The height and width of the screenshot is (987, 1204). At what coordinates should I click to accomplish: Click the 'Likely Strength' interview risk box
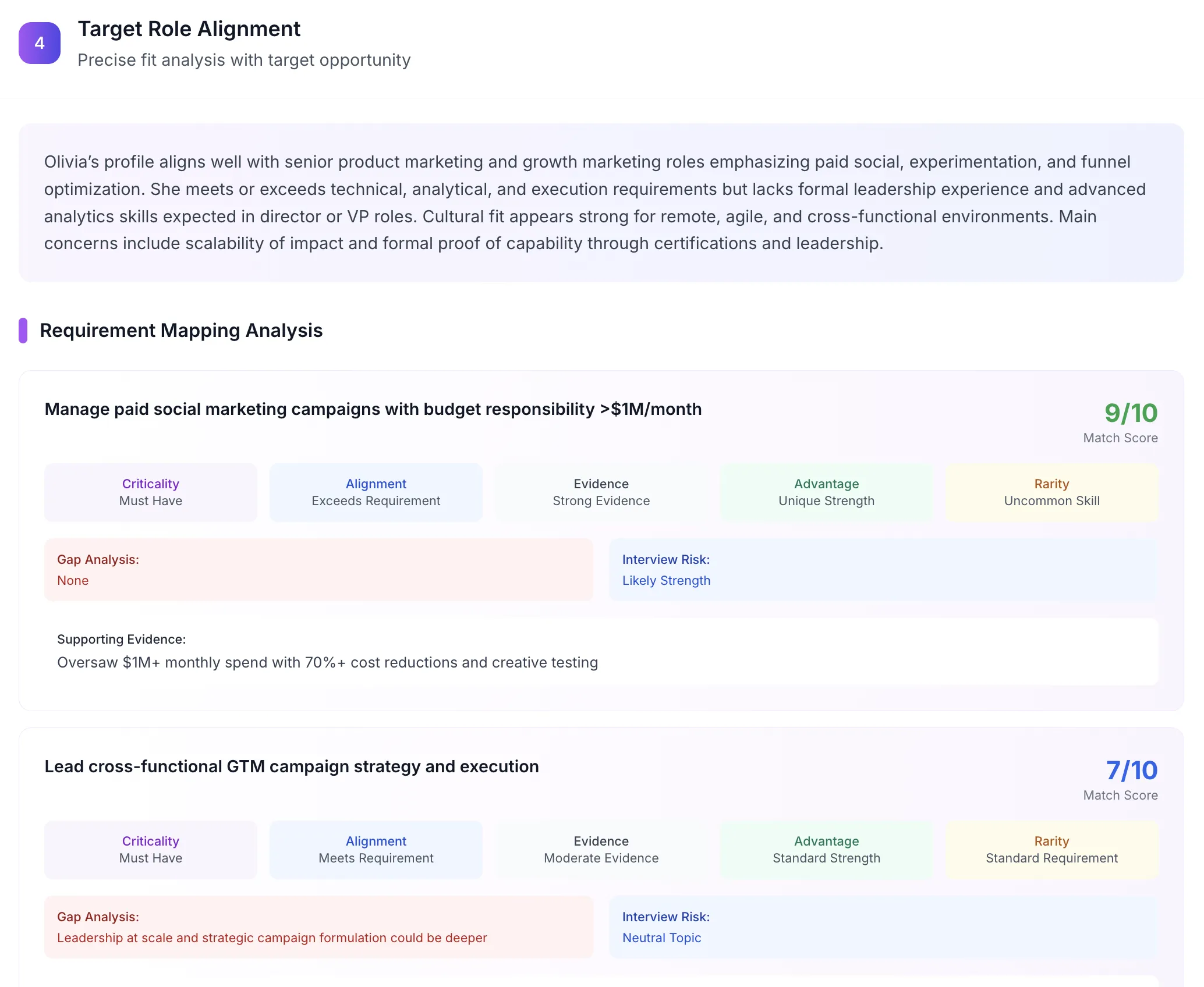point(884,570)
